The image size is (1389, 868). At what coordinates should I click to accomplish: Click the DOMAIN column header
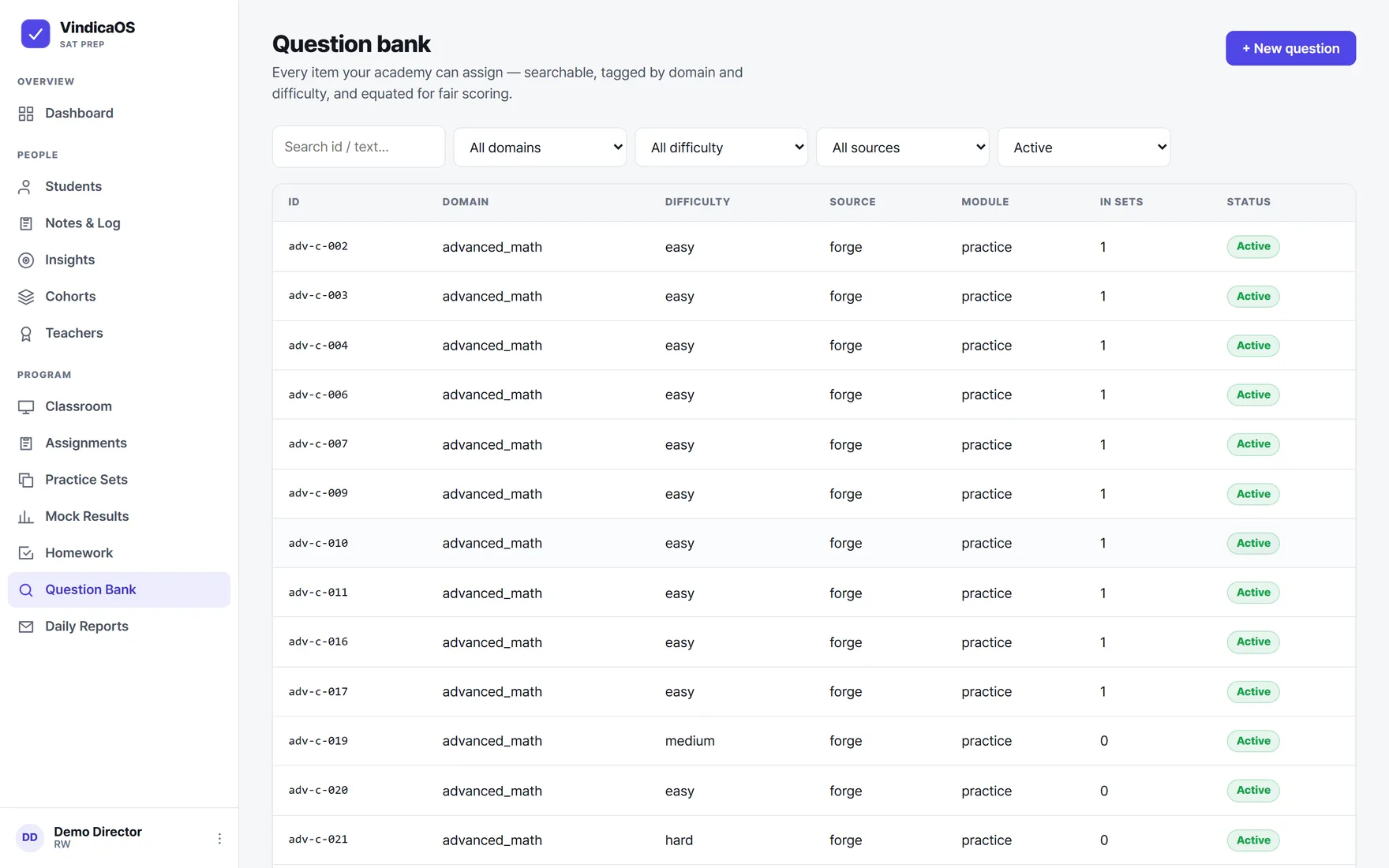click(466, 202)
